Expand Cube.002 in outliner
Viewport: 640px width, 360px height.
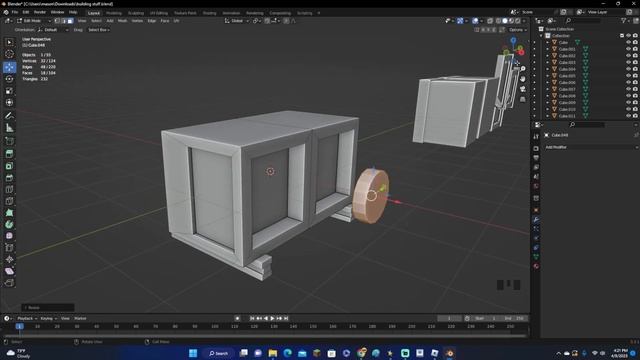548,56
